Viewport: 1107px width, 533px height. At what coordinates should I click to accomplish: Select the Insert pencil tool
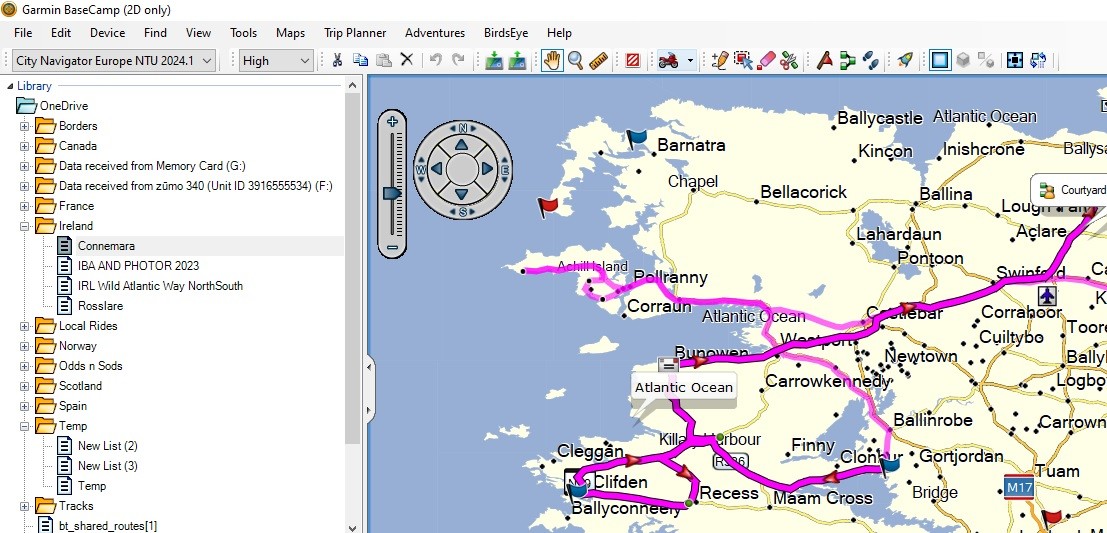(719, 61)
